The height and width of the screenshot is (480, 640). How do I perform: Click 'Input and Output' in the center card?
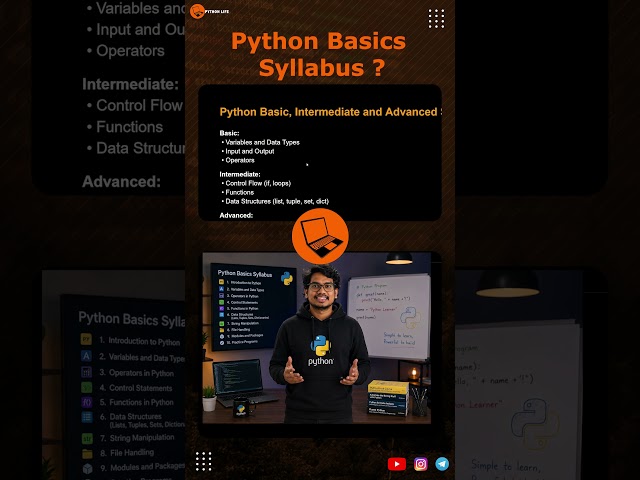250,151
